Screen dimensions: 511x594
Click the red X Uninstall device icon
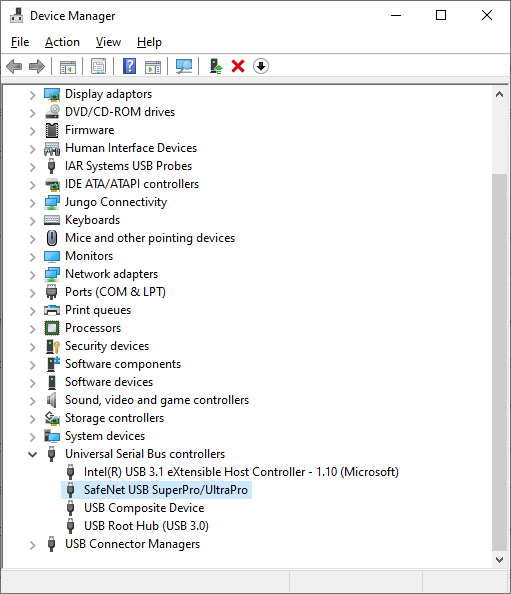pos(238,67)
